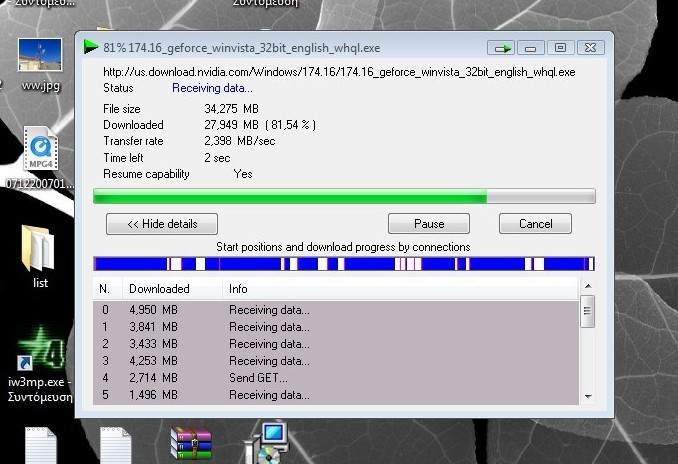This screenshot has width=678, height=464.
Task: Select connection row with 3,433 MB
Action: pos(336,344)
